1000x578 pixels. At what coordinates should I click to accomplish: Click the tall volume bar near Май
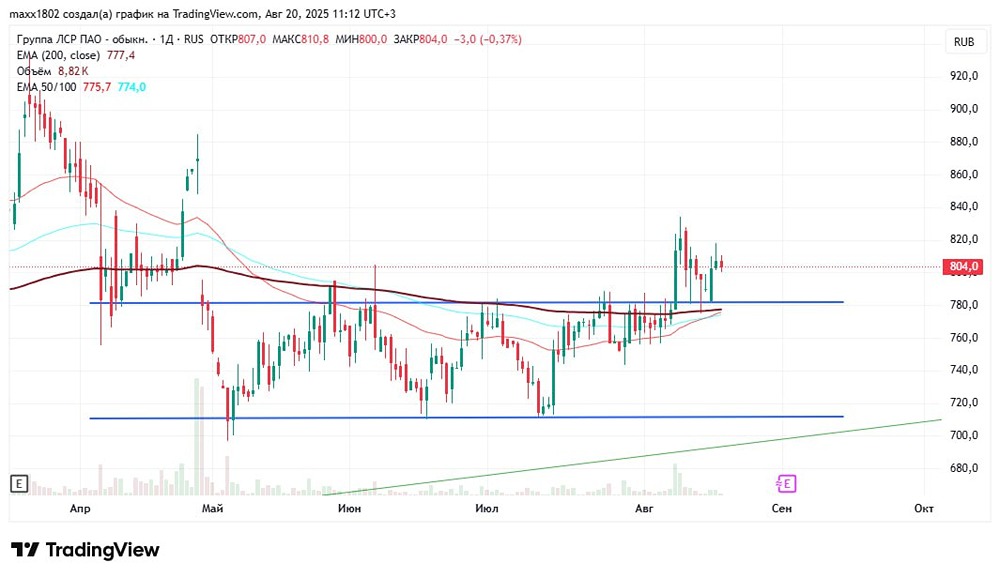coord(196,437)
